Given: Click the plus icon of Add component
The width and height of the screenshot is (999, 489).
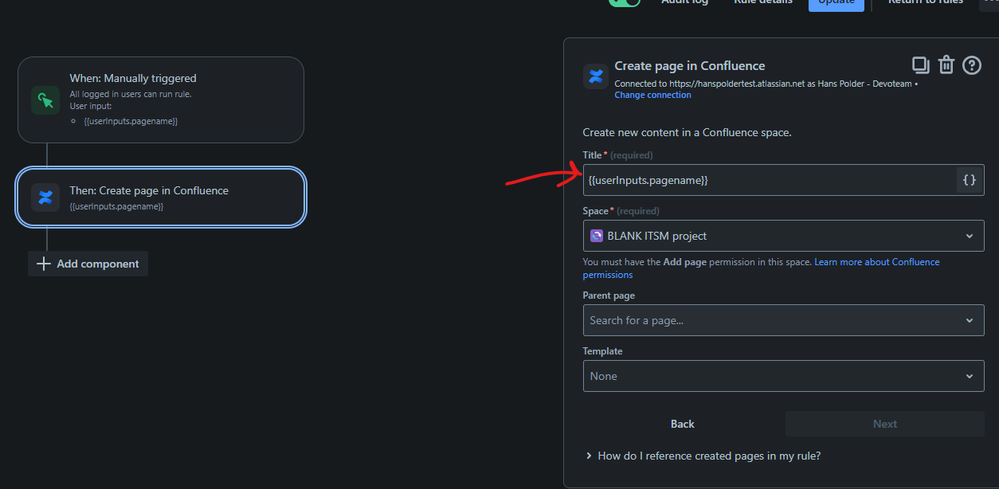Looking at the screenshot, I should (43, 264).
